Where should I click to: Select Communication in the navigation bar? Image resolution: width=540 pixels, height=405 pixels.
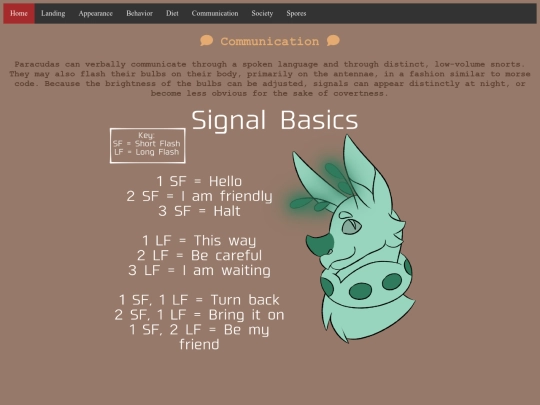[215, 13]
